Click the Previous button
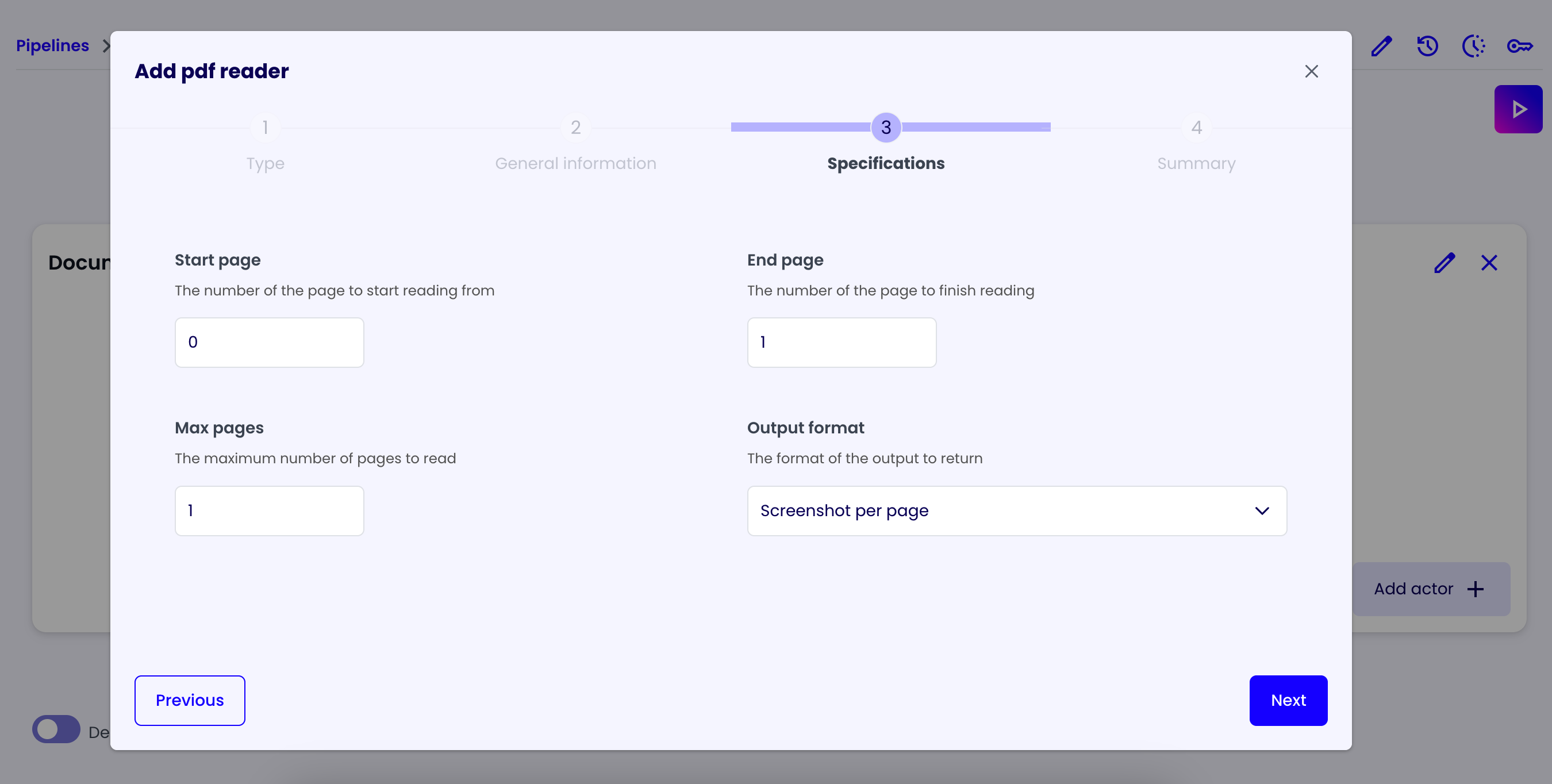Screen dimensions: 1552x784 click(x=190, y=700)
